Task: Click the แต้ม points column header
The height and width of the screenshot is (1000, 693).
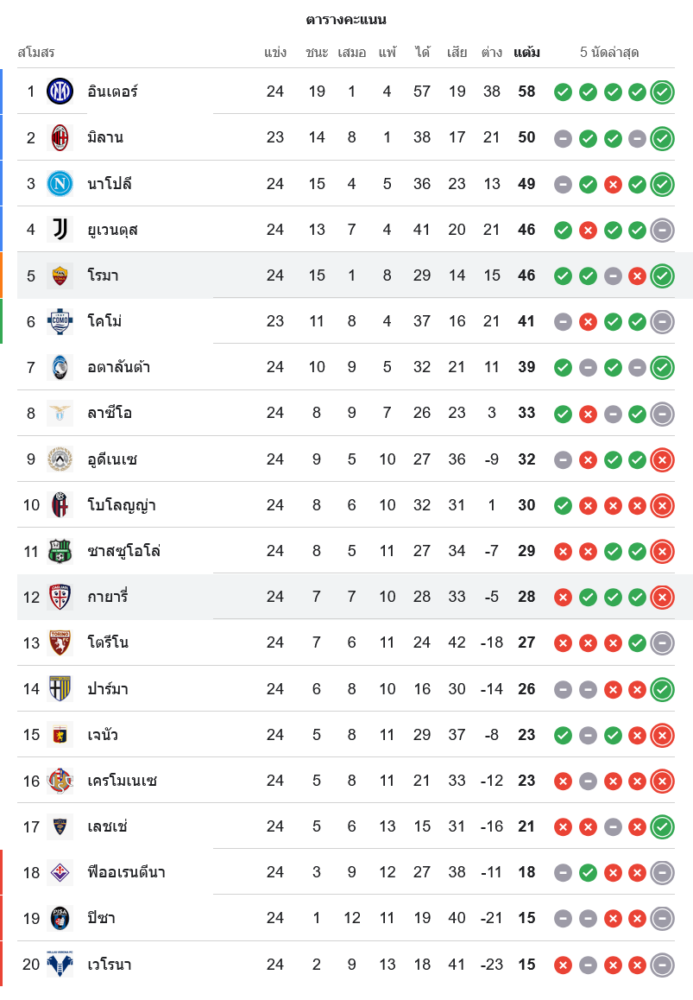Action: 527,52
